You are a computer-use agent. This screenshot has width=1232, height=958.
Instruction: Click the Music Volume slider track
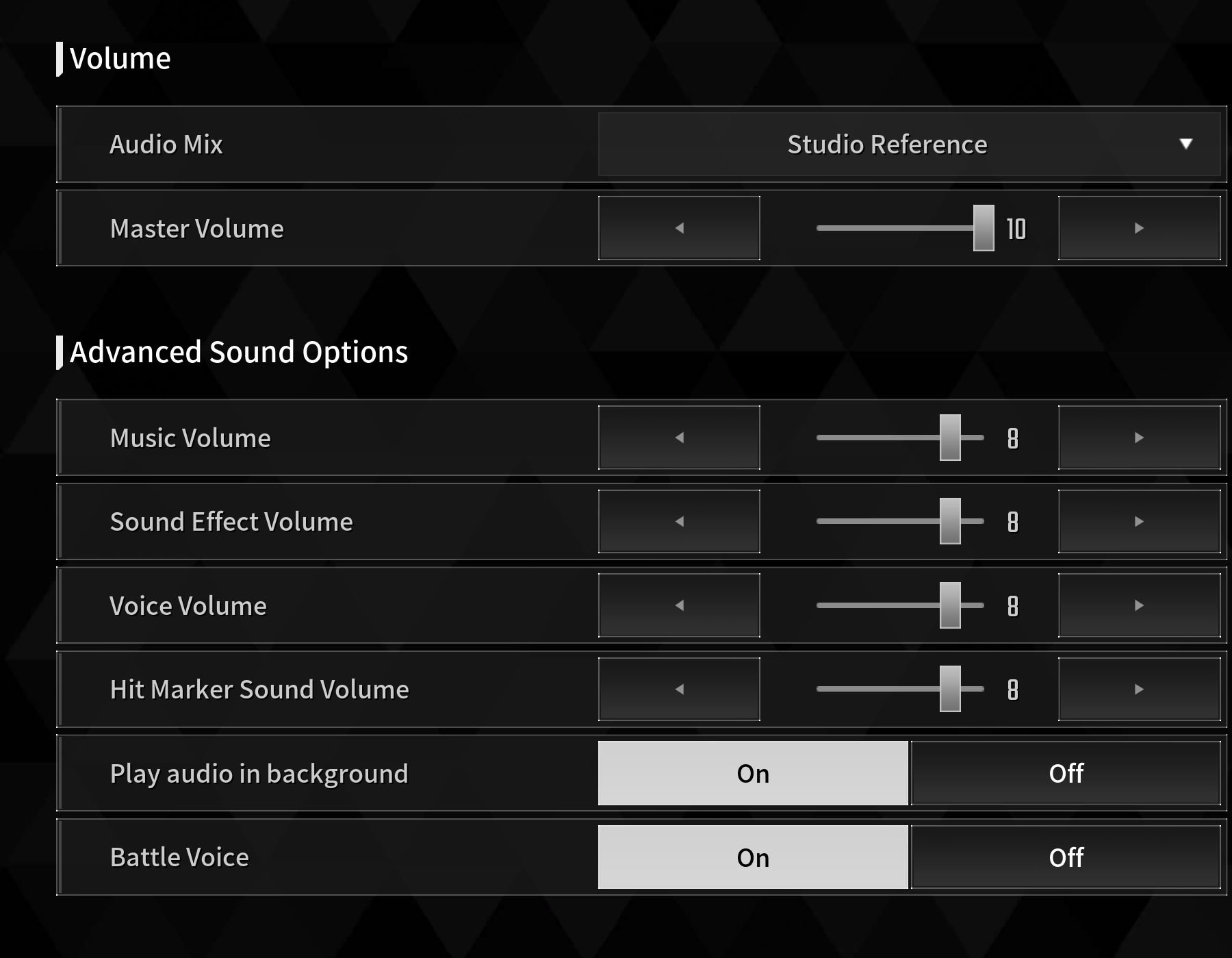pyautogui.click(x=900, y=438)
